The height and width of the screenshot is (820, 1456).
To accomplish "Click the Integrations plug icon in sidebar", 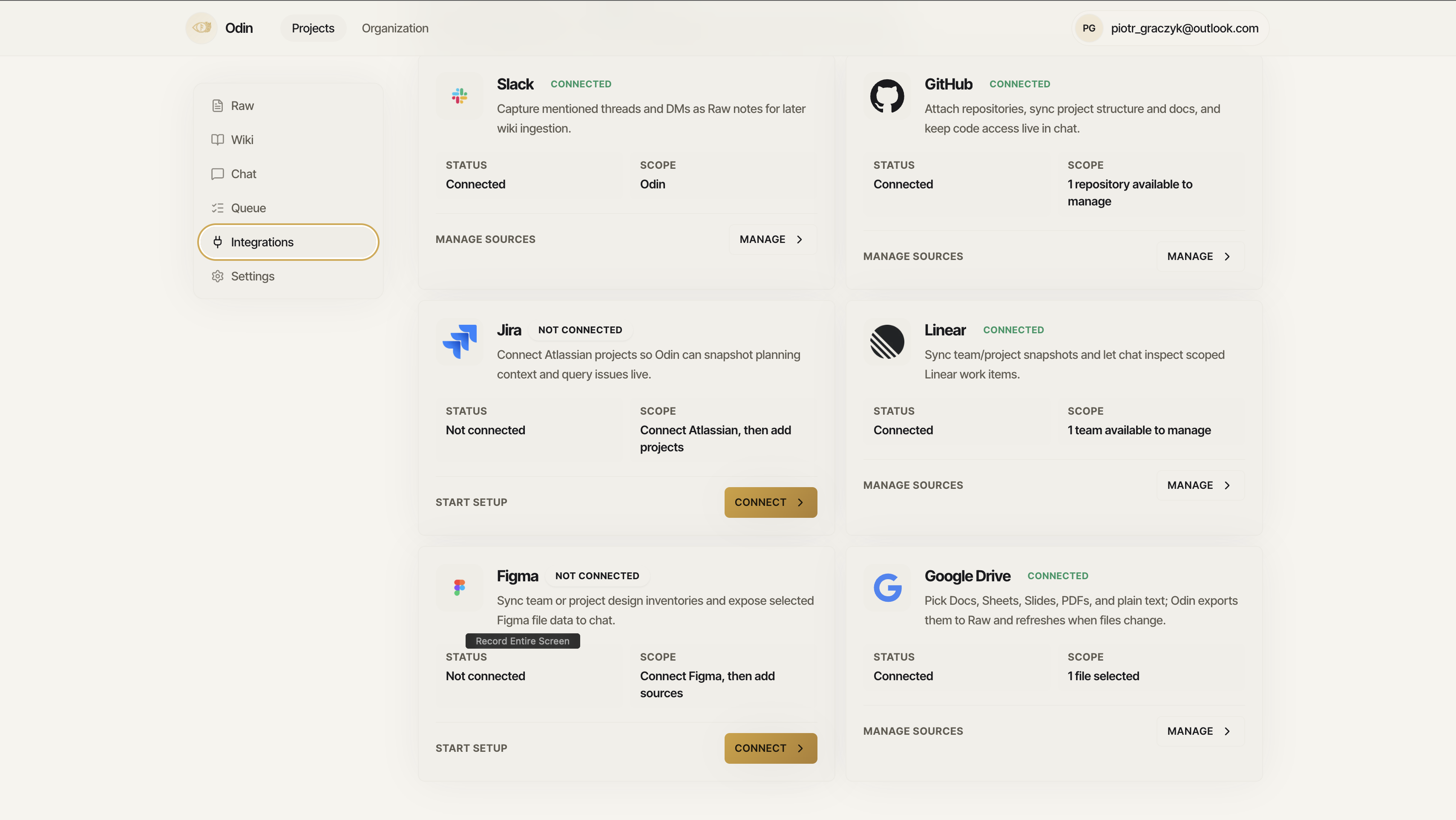I will 218,242.
